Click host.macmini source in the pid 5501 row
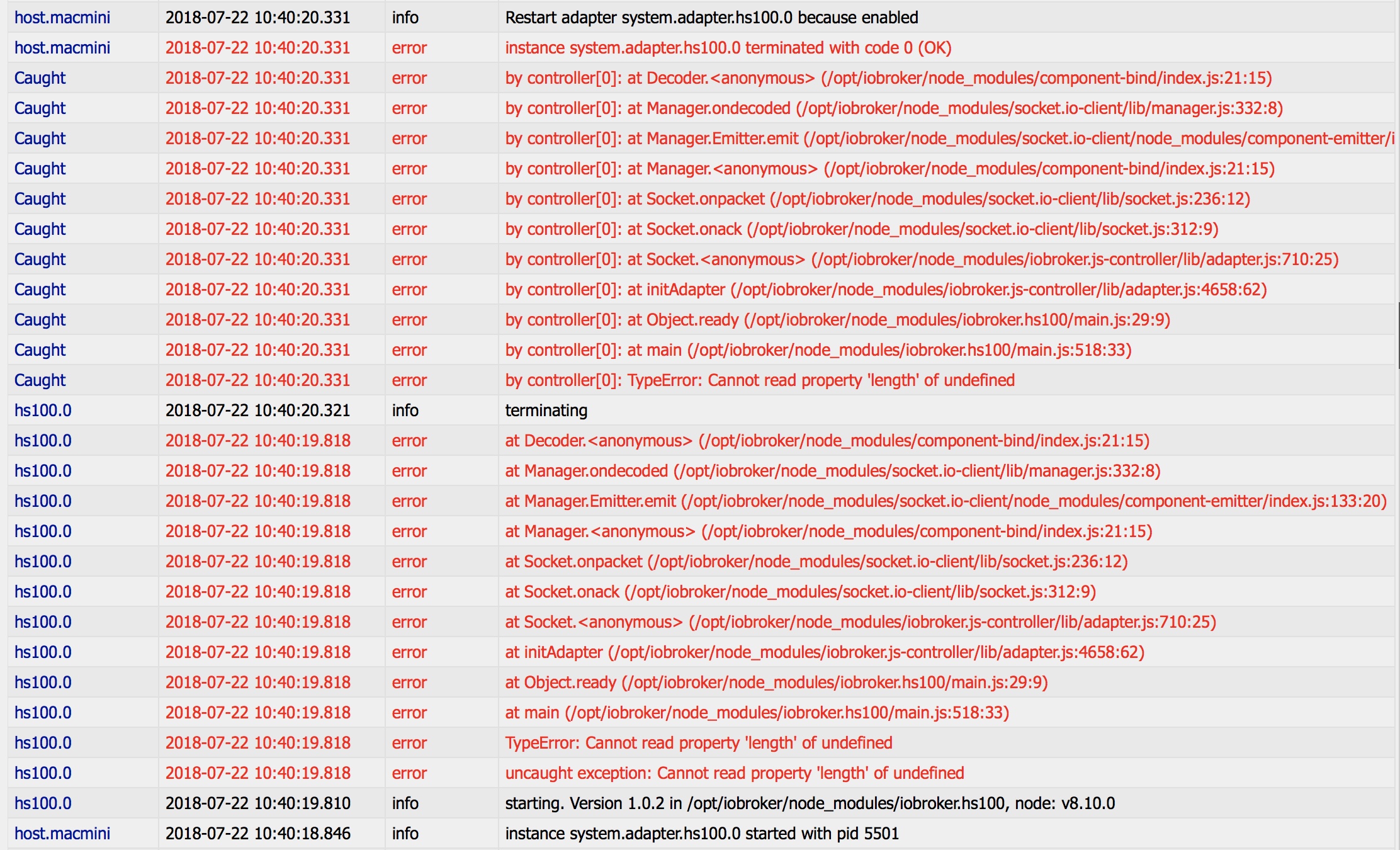Screen dimensions: 1400x850 pyautogui.click(x=62, y=834)
